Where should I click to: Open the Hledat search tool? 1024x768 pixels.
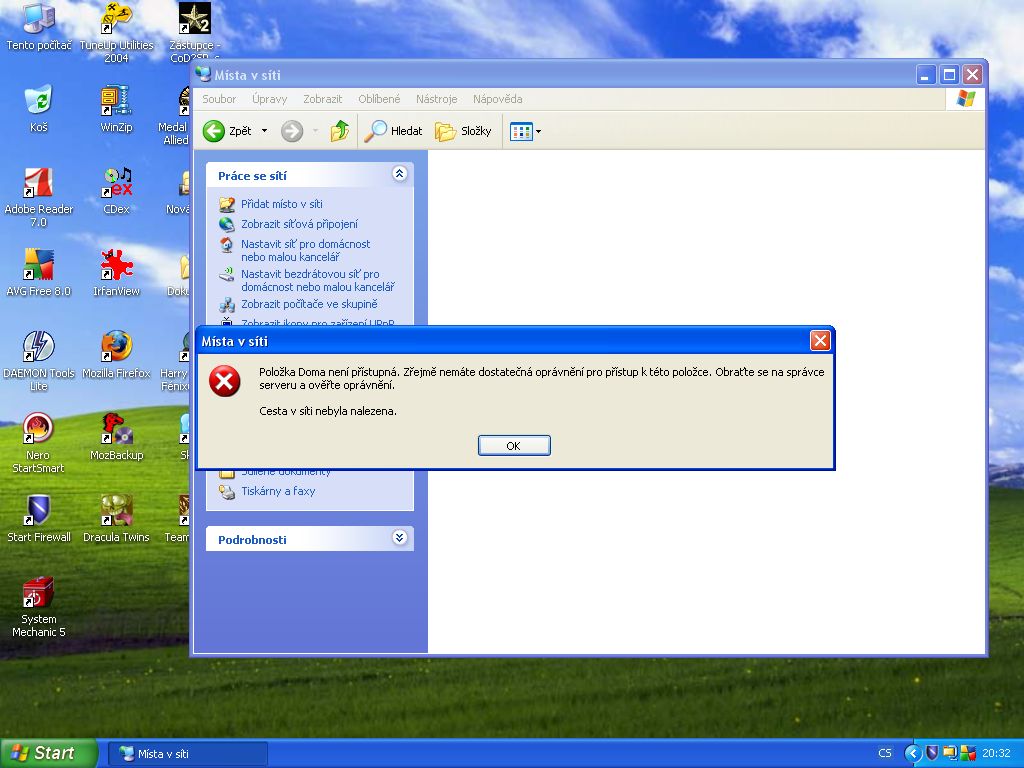(393, 131)
